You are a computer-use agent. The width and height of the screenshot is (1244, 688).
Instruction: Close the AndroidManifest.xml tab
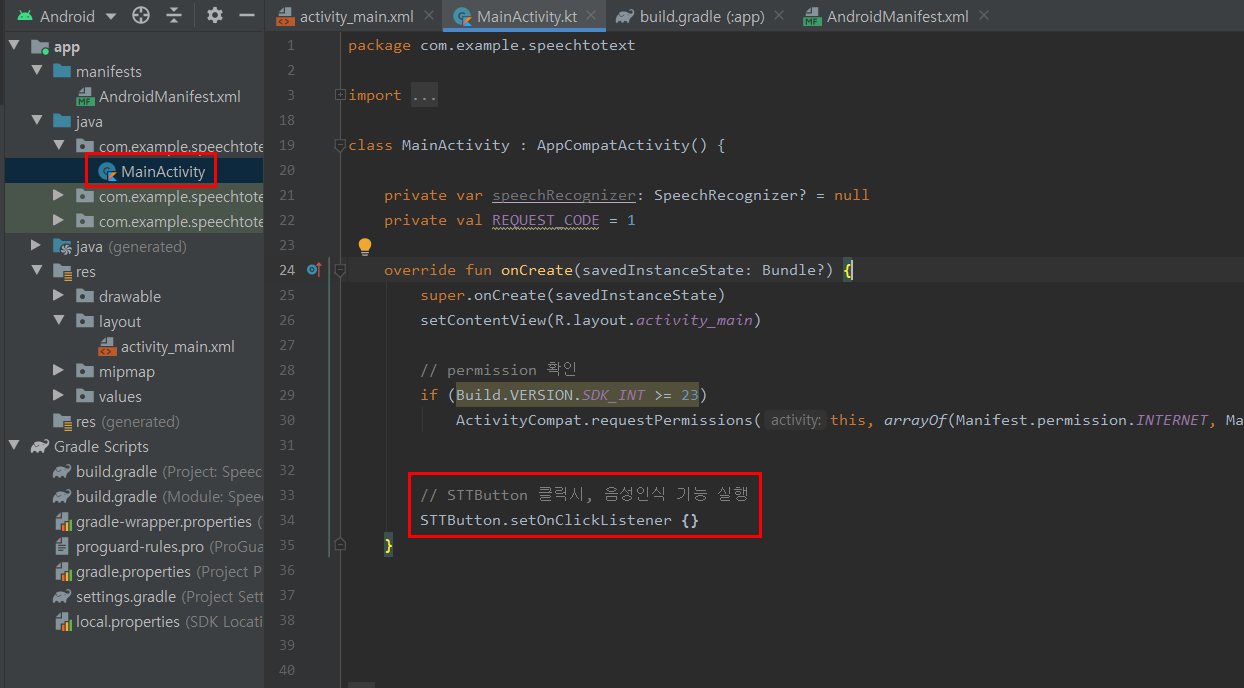tap(984, 17)
